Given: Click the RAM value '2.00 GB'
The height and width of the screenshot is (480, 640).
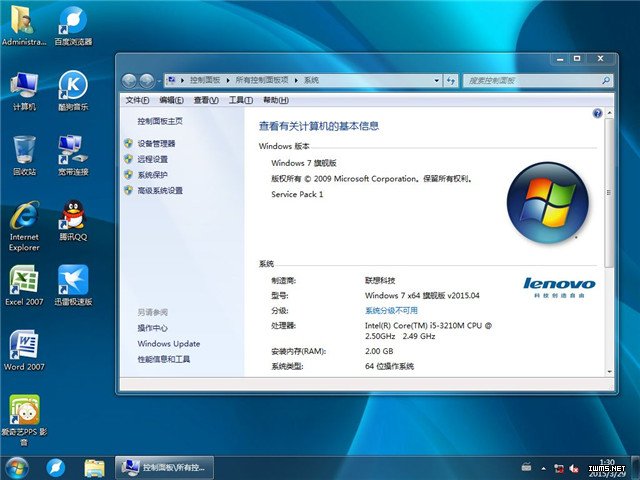Looking at the screenshot, I should 379,351.
